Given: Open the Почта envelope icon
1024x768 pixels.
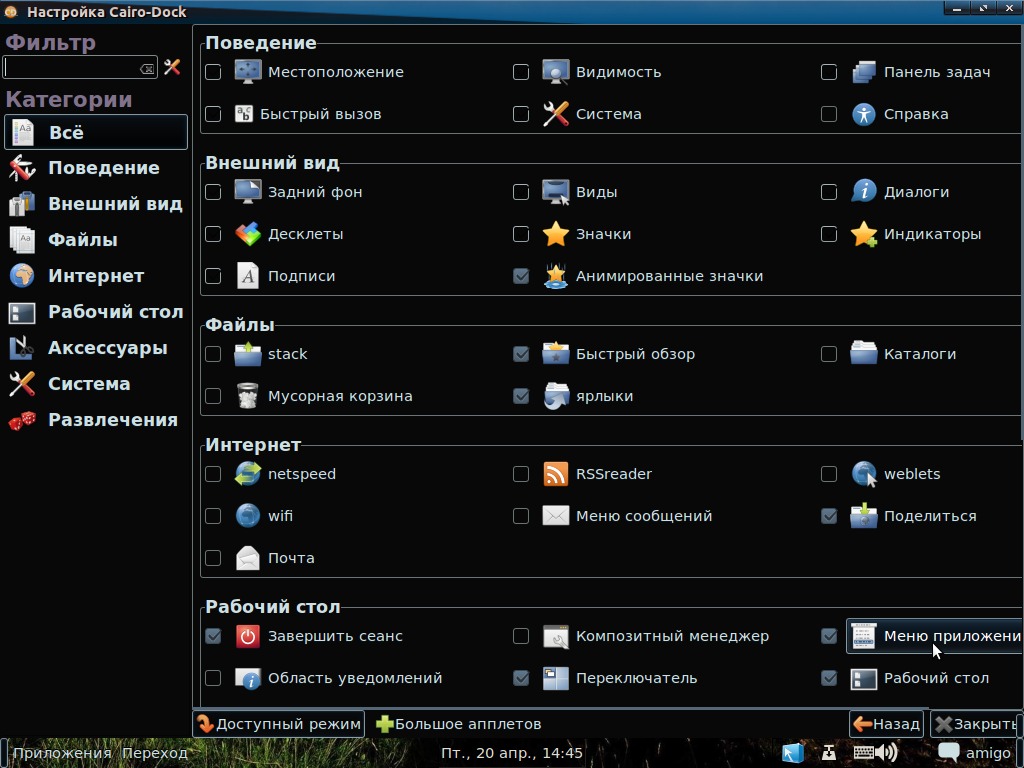Looking at the screenshot, I should (x=248, y=558).
